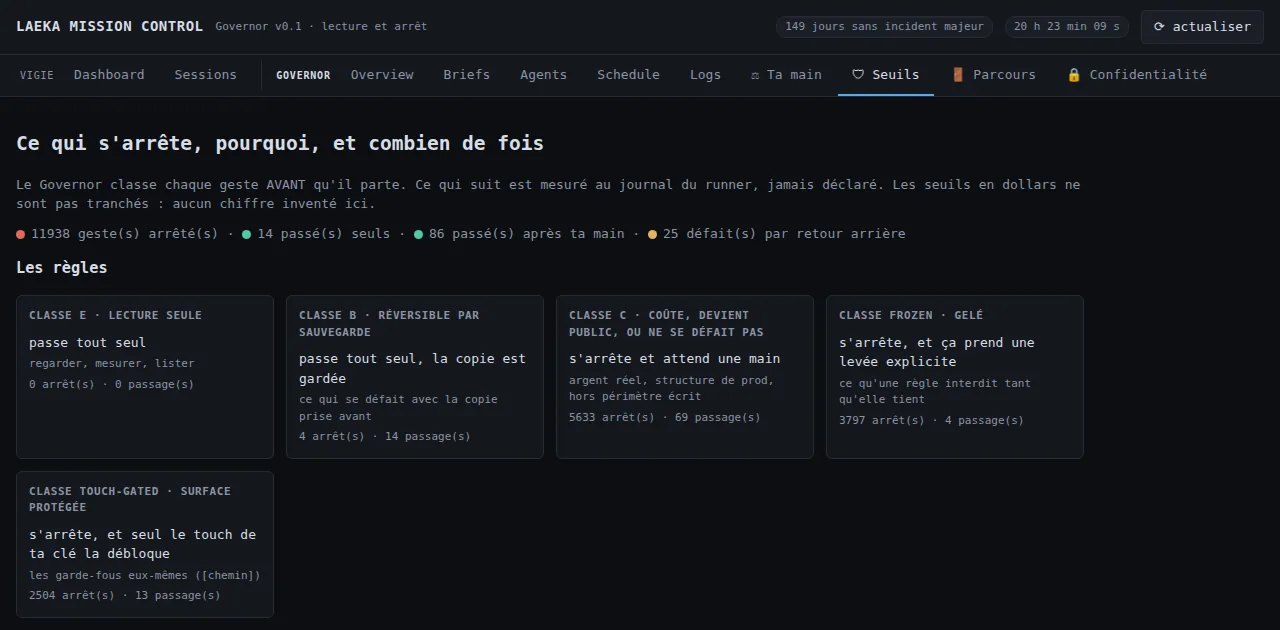Click the text '0 arrêt(s) · 0 passage(s)'

pos(112,385)
